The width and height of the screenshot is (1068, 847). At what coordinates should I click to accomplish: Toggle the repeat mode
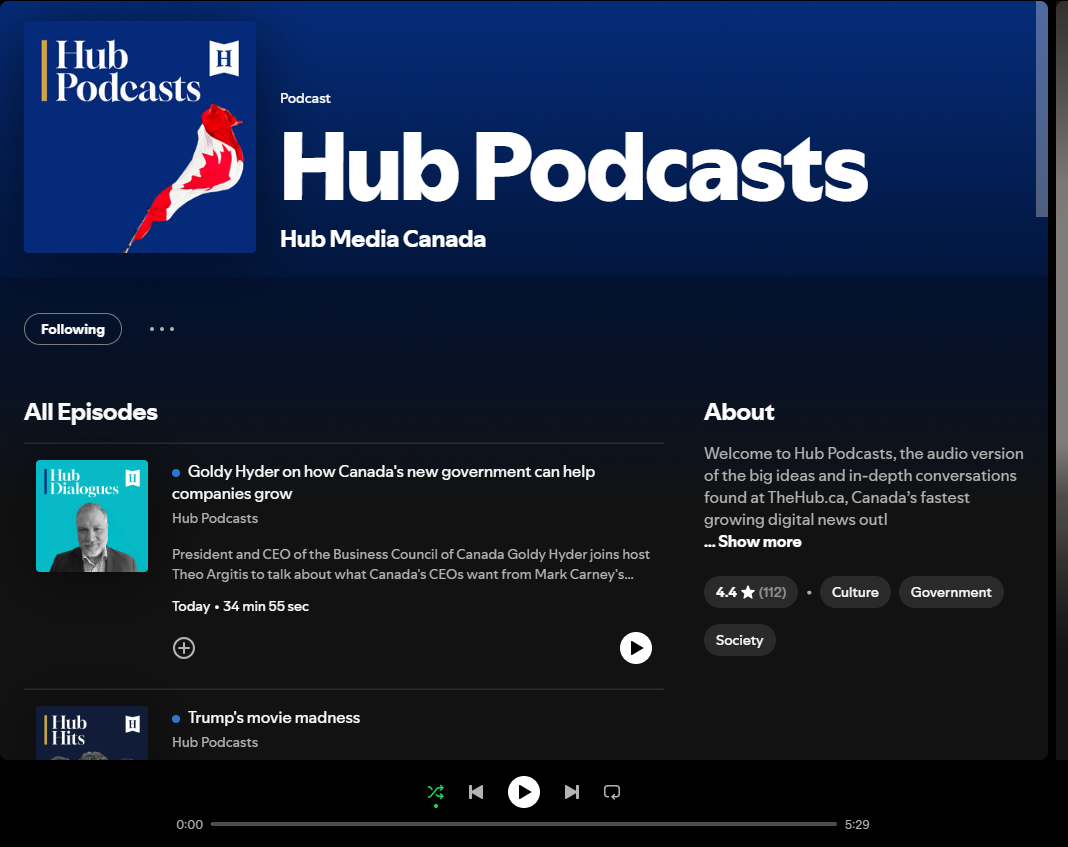click(612, 792)
